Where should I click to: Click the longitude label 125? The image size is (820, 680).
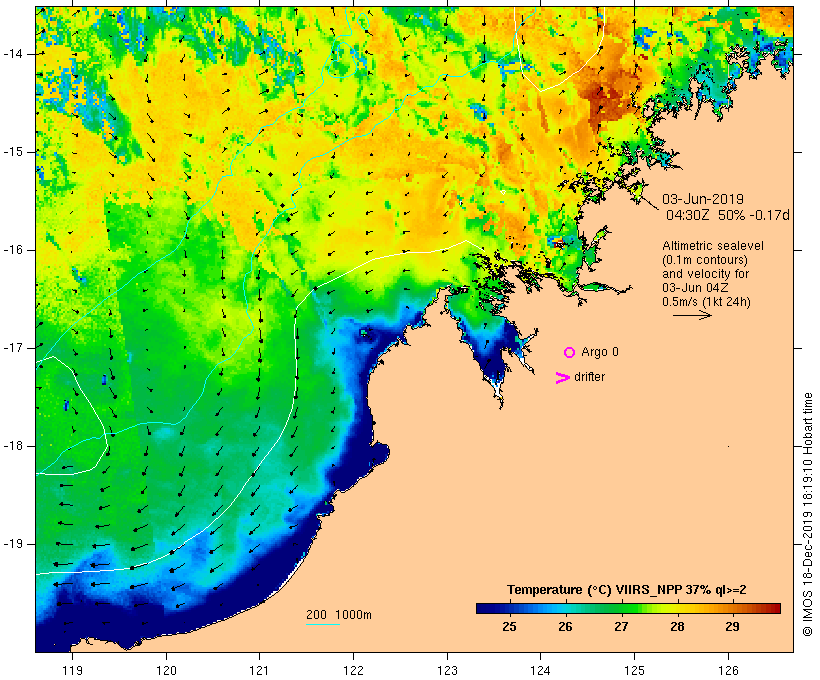click(635, 671)
